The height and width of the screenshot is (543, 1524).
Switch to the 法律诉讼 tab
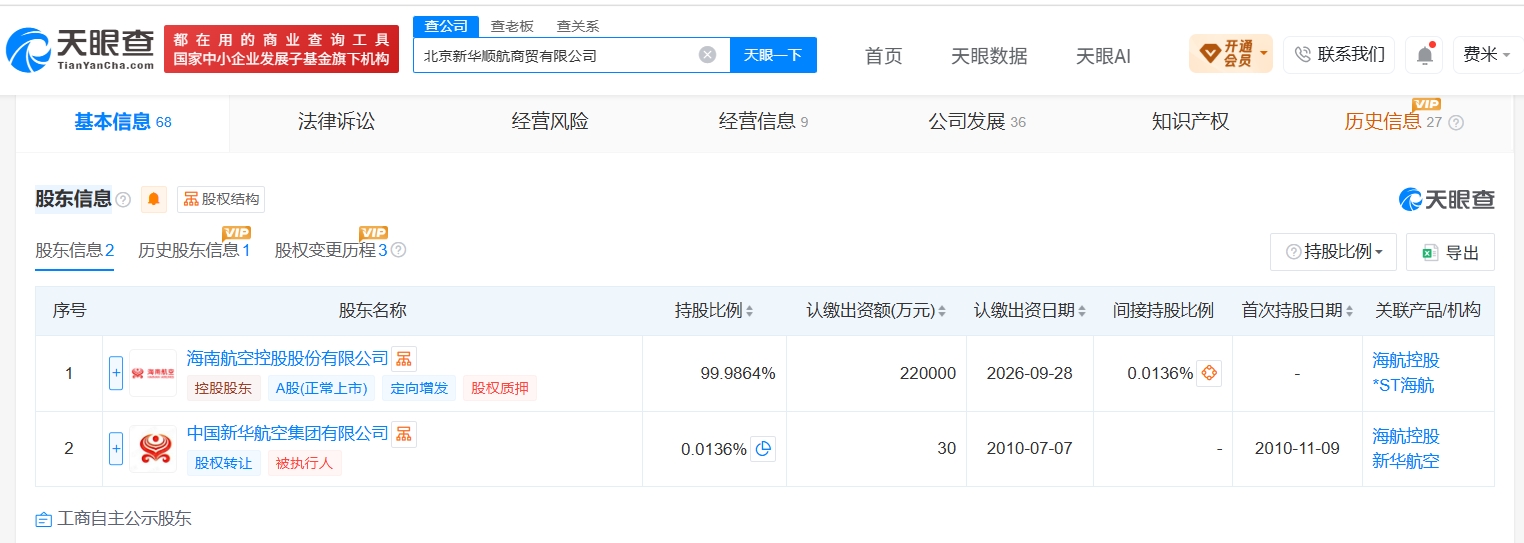click(336, 122)
